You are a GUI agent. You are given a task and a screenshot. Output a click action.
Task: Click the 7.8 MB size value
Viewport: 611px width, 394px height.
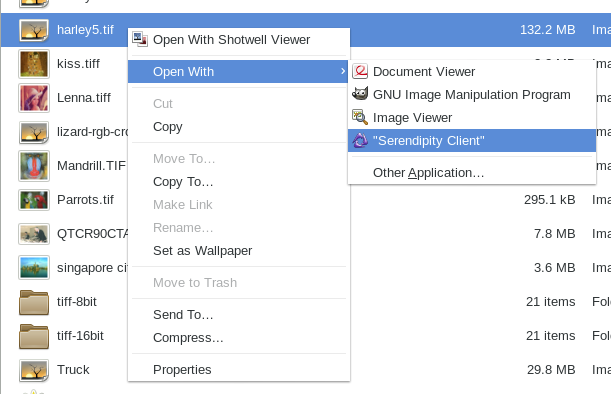coord(554,233)
